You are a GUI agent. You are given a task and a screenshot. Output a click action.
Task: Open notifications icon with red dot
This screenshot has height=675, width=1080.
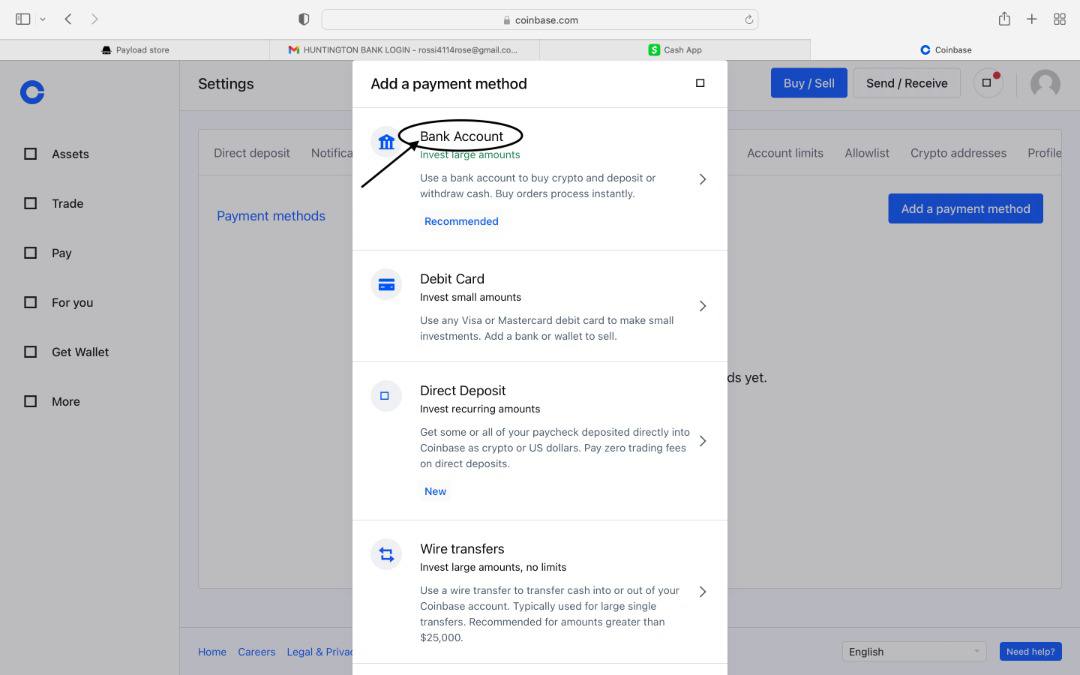tap(987, 83)
